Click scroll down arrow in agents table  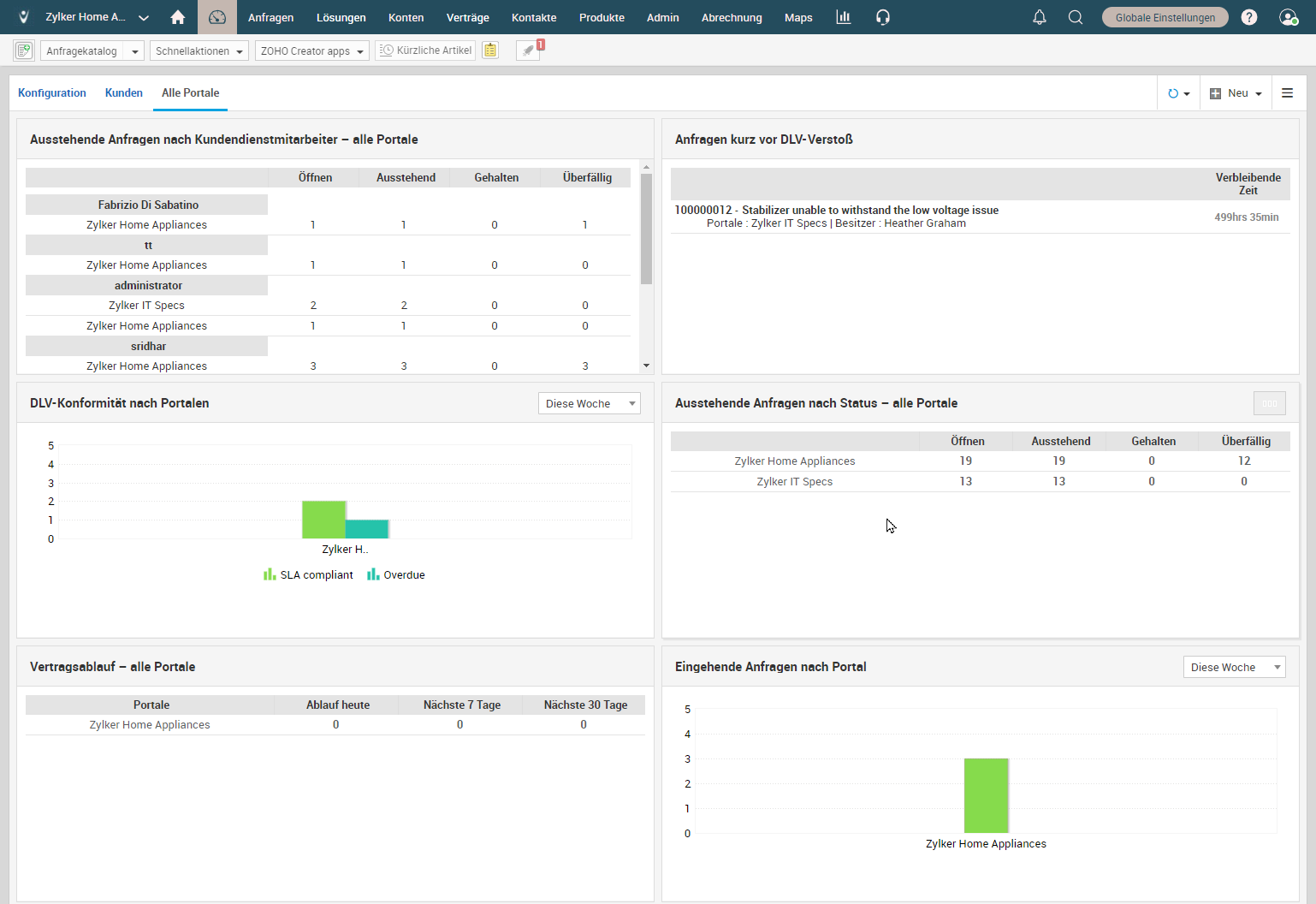(646, 366)
